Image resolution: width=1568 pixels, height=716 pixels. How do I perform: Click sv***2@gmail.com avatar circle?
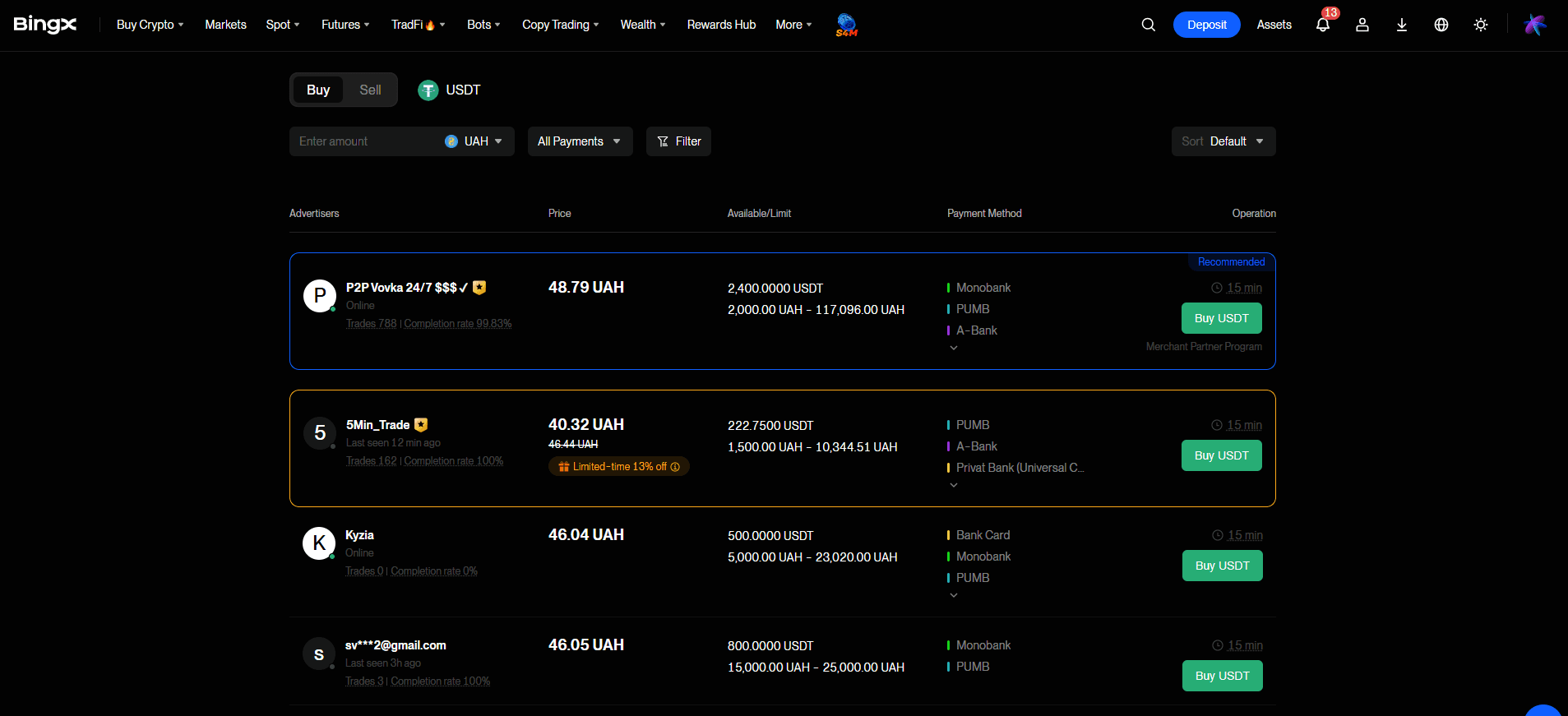coord(319,654)
